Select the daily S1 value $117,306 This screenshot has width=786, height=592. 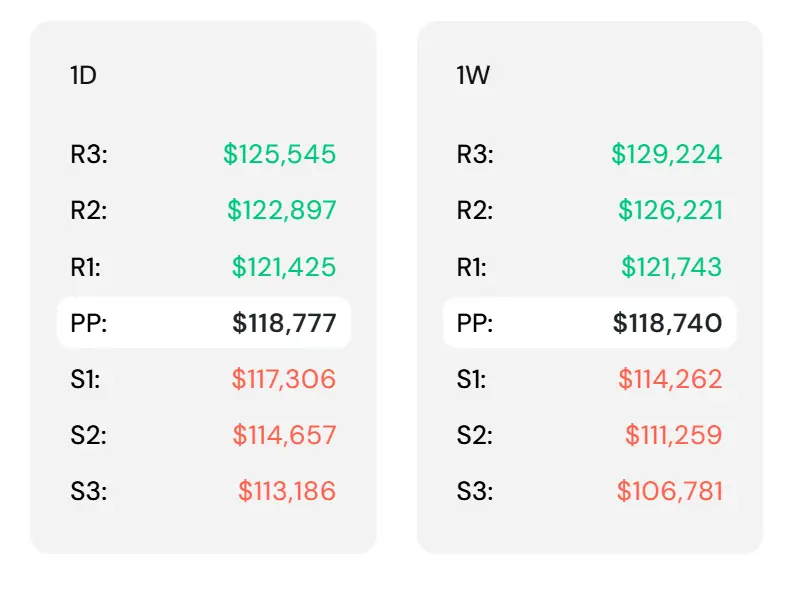coord(284,379)
